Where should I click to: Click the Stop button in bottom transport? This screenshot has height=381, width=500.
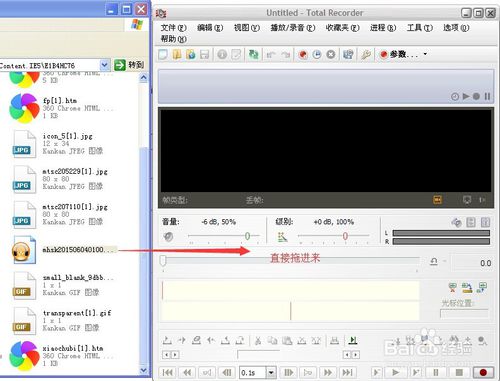[x=459, y=372]
